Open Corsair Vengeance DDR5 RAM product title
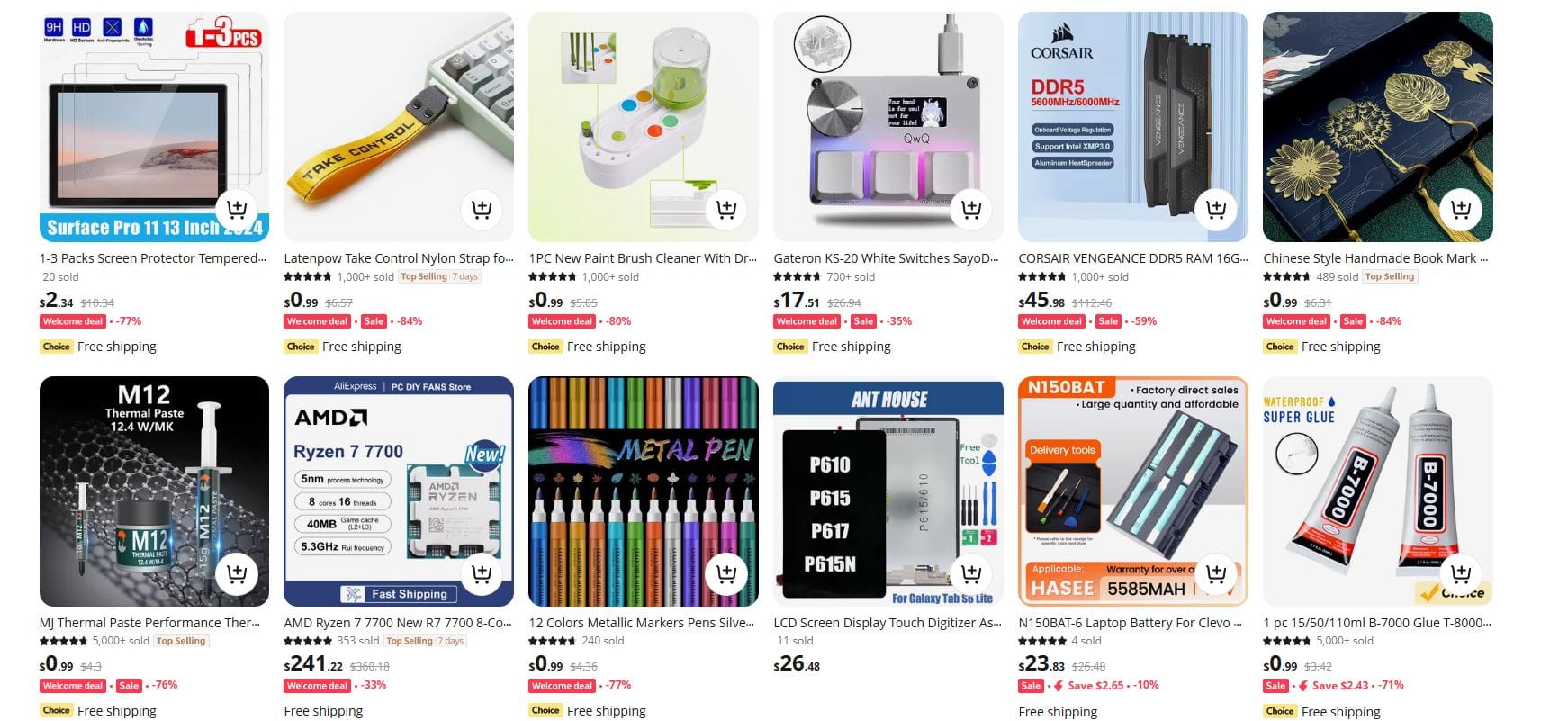1568x721 pixels. (1133, 258)
